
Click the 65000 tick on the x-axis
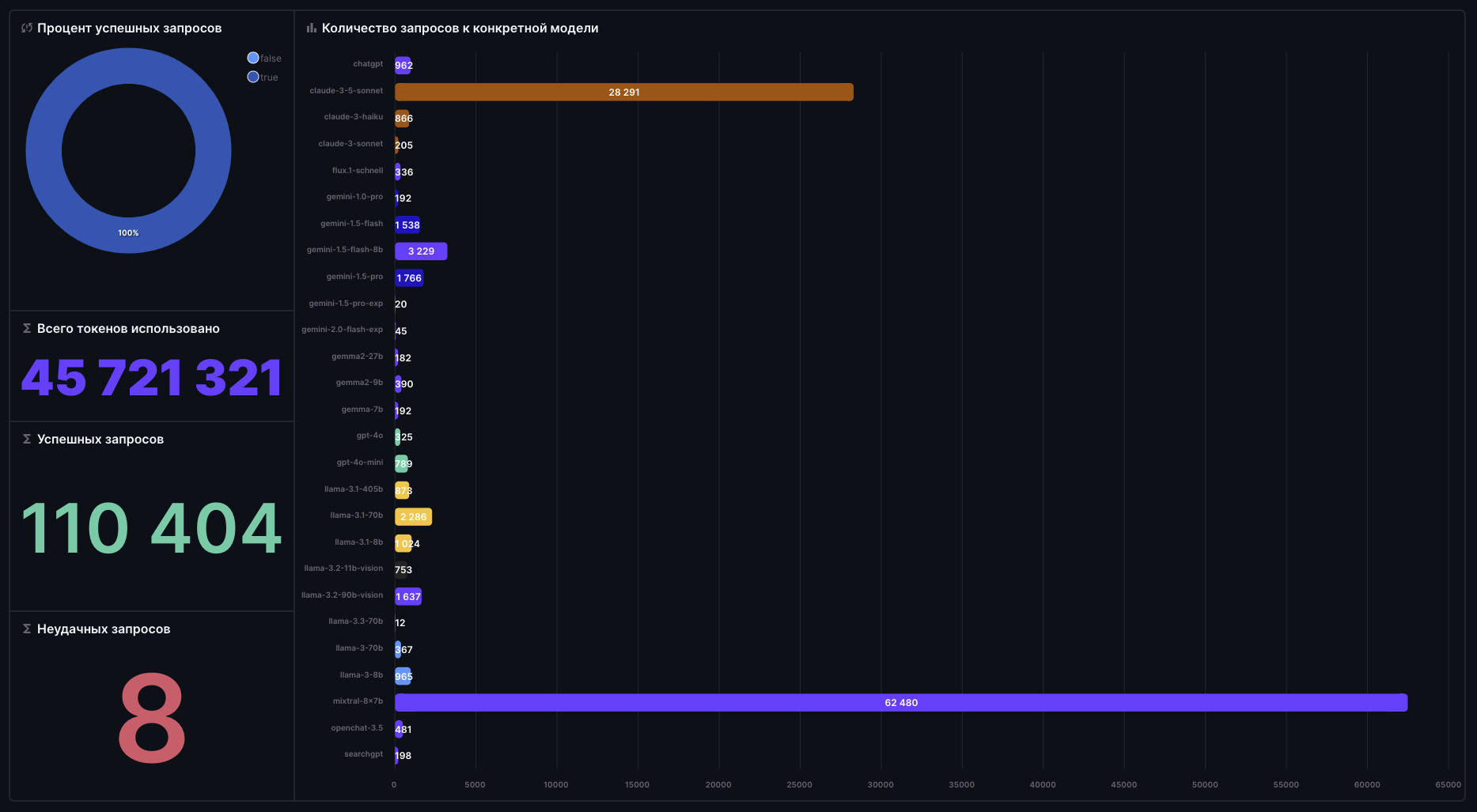1449,785
